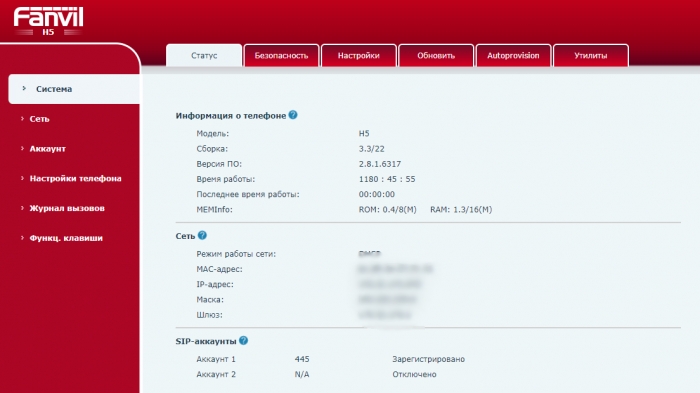Open Настройки телефона sidebar item
The image size is (700, 393).
pyautogui.click(x=75, y=178)
